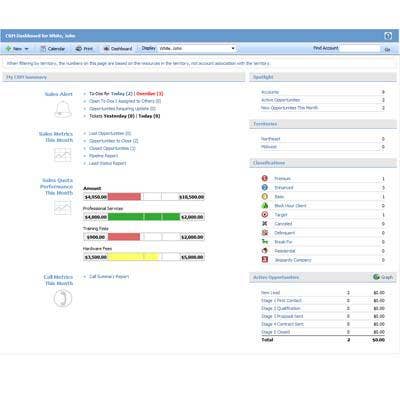The width and height of the screenshot is (400, 400).
Task: Click the Sales Quota Performance chart icon
Action: [63, 207]
